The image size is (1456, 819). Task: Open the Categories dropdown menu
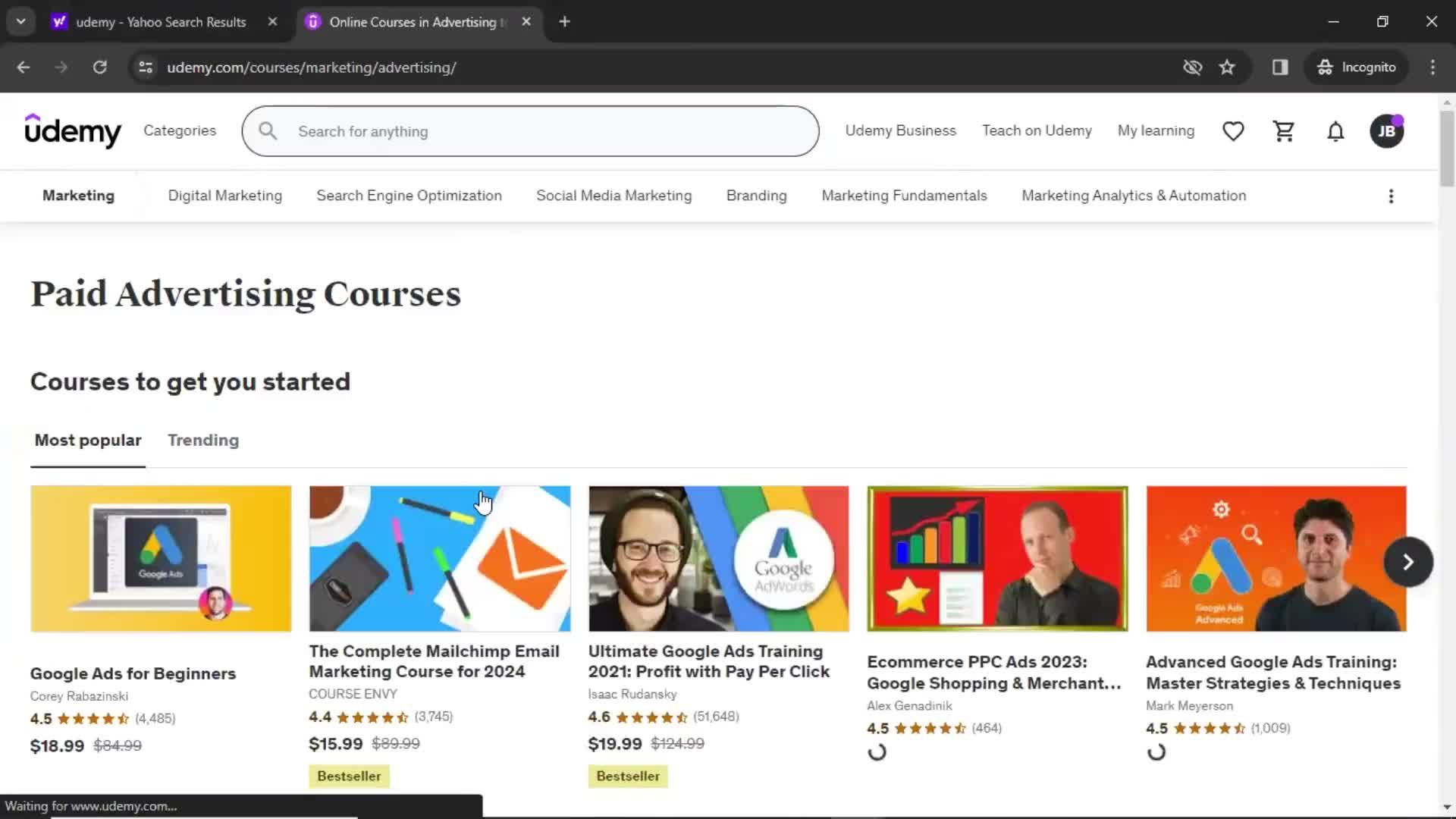pyautogui.click(x=180, y=131)
